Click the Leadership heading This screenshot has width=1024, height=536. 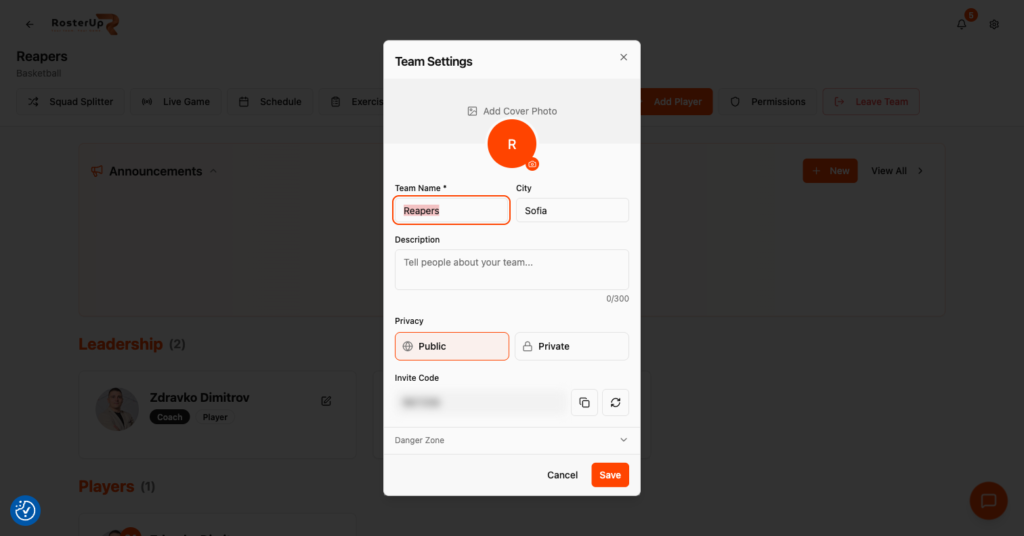[121, 344]
